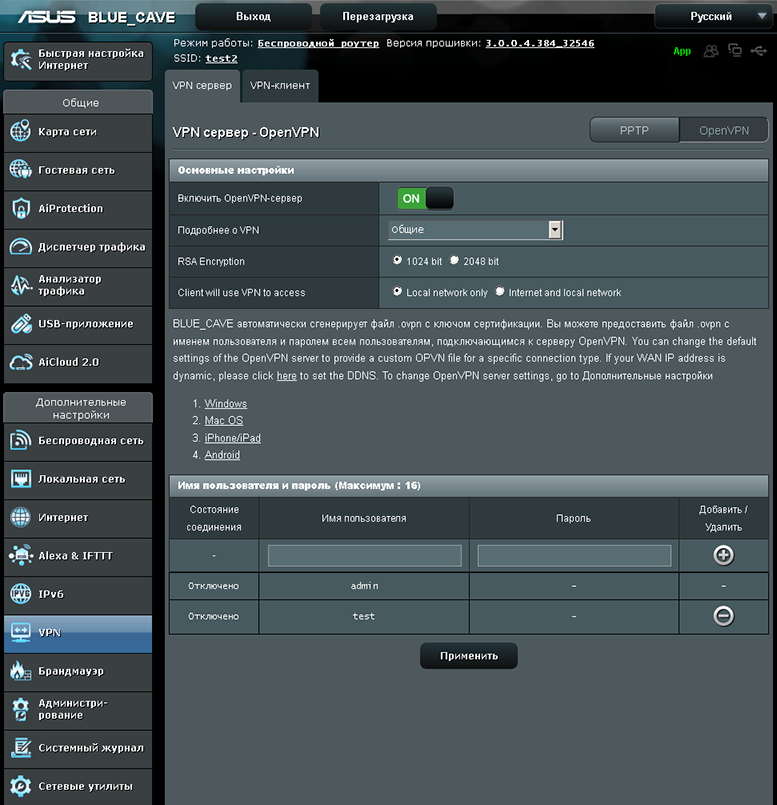Click the guest users status icon
The image size is (777, 805).
coord(711,50)
